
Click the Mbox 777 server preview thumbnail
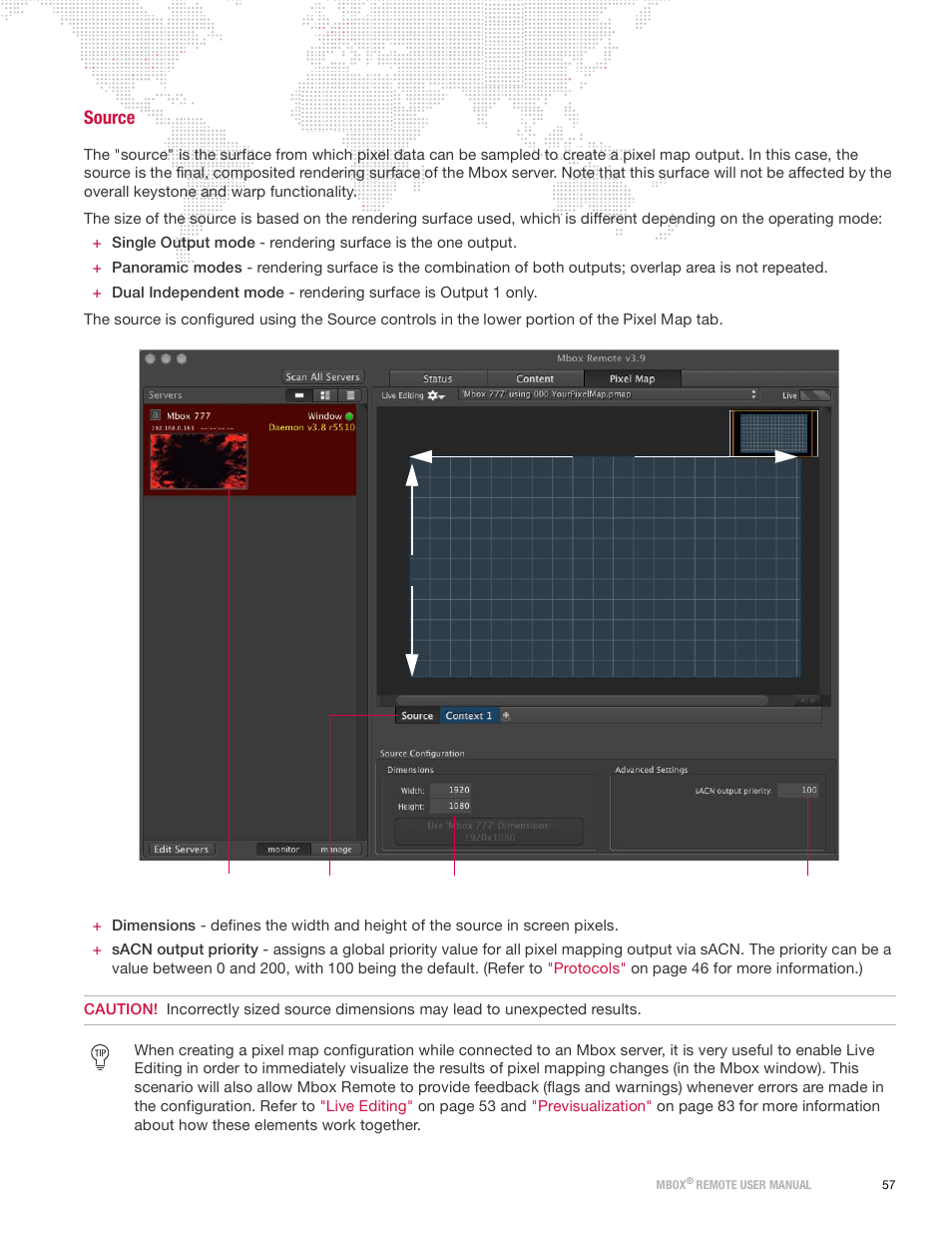pyautogui.click(x=199, y=461)
